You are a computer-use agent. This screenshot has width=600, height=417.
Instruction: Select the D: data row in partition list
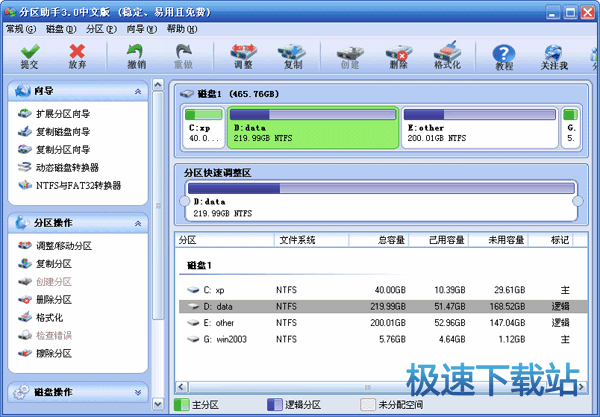(383, 306)
